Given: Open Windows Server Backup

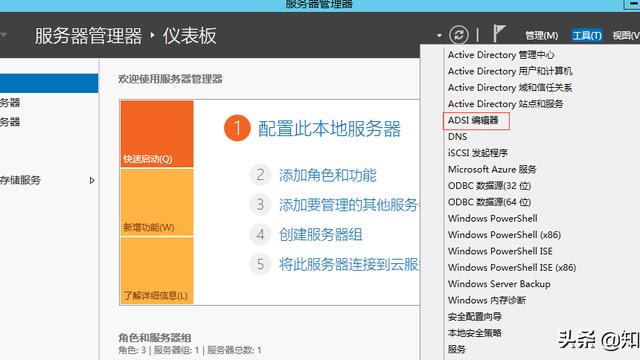Looking at the screenshot, I should (x=499, y=284).
